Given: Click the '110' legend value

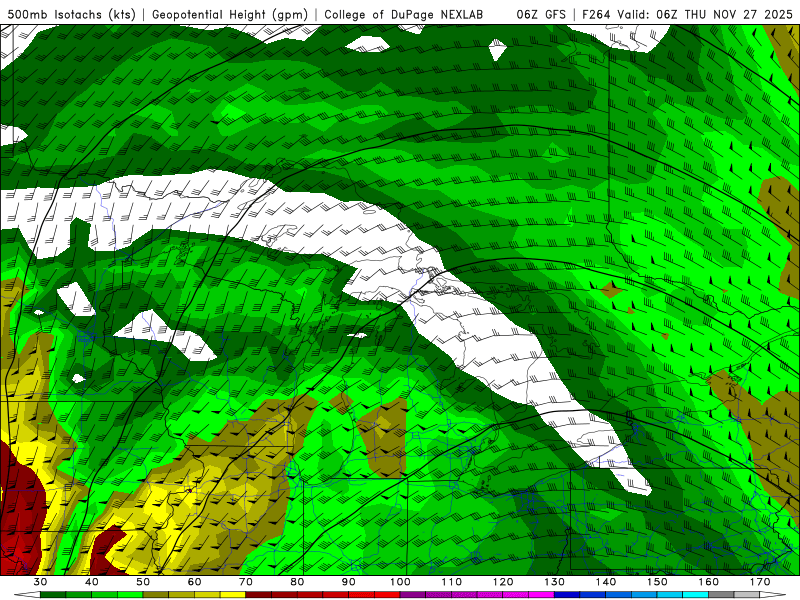Looking at the screenshot, I should tap(452, 582).
